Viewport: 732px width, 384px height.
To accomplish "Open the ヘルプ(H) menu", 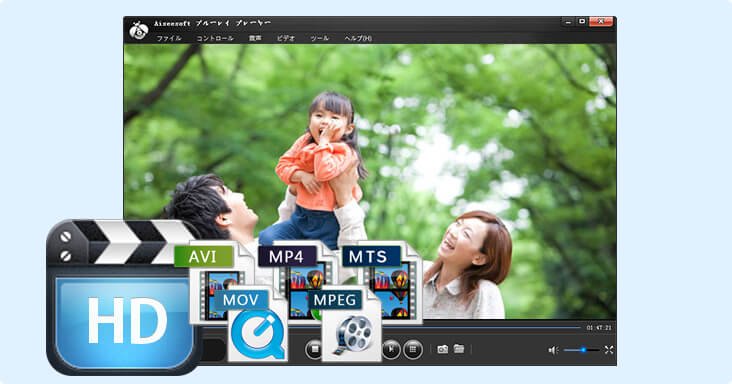I will pyautogui.click(x=358, y=38).
